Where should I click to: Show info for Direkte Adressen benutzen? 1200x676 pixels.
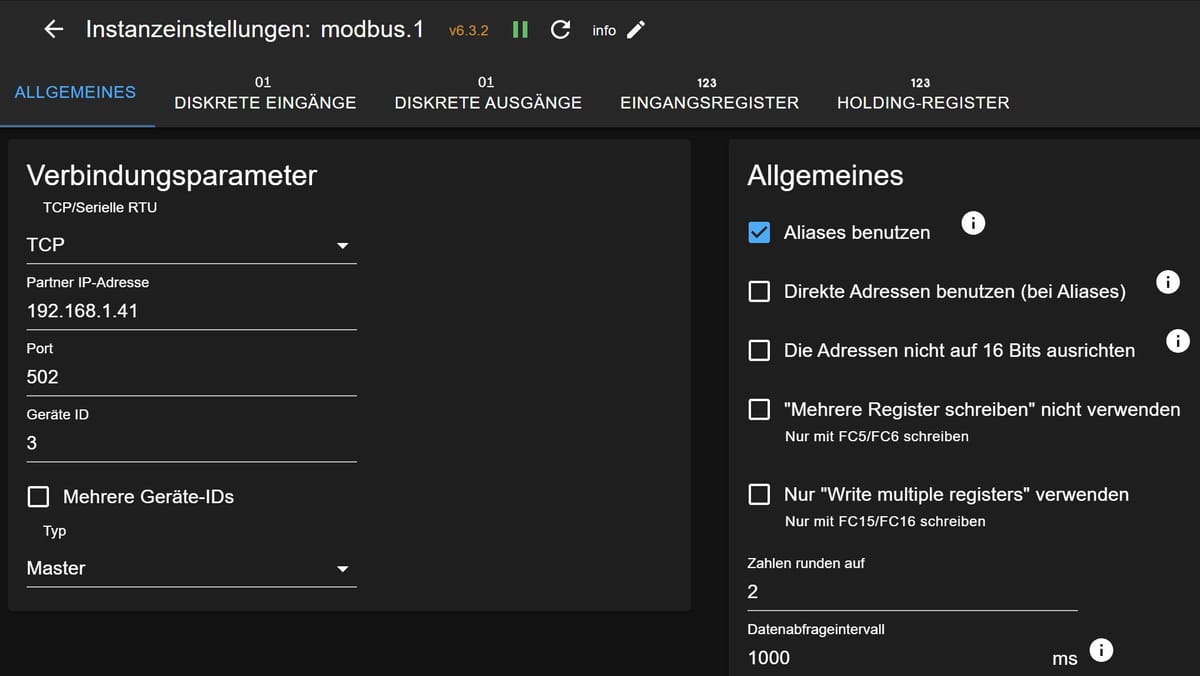[1167, 282]
